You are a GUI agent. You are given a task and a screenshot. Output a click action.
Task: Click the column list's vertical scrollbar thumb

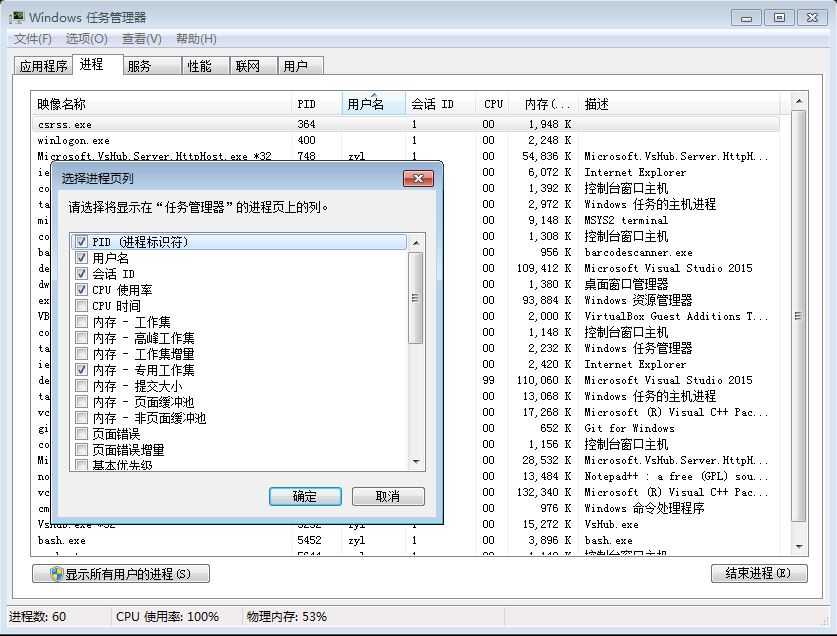416,297
